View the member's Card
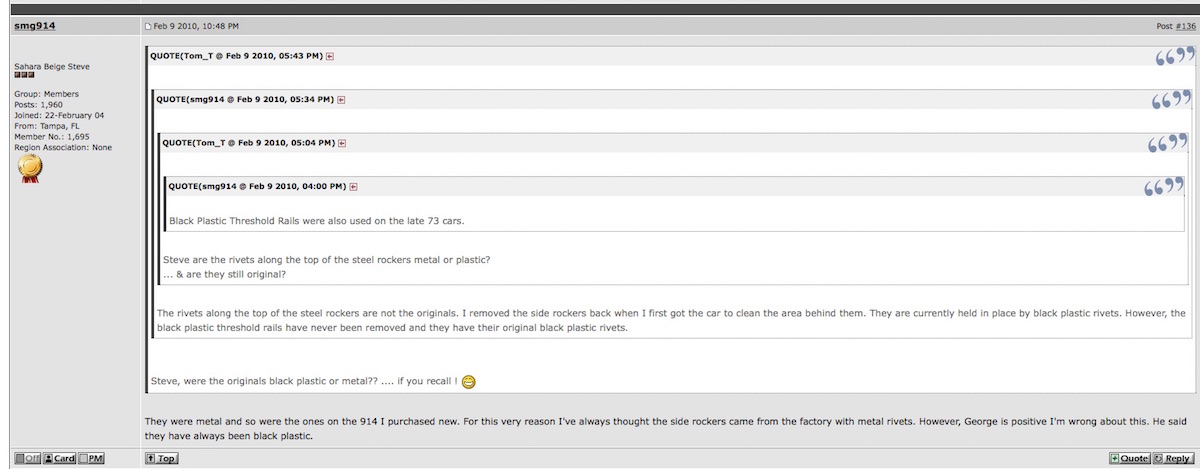 59,458
